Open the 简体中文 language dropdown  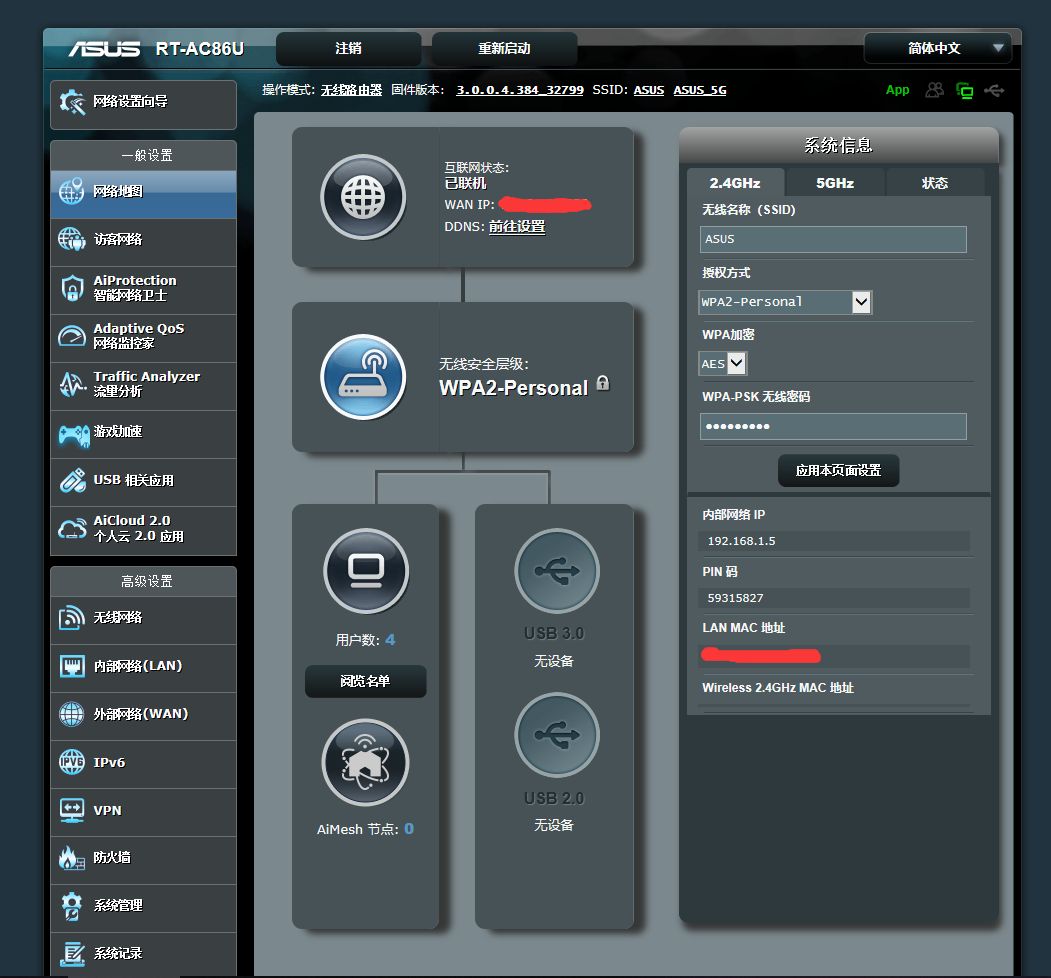(x=937, y=48)
